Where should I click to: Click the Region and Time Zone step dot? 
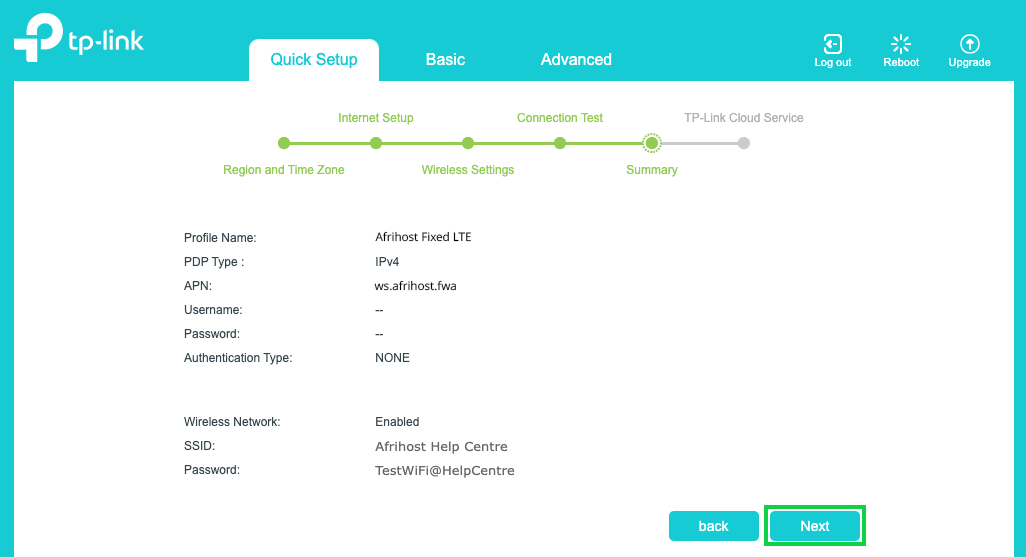tap(284, 143)
